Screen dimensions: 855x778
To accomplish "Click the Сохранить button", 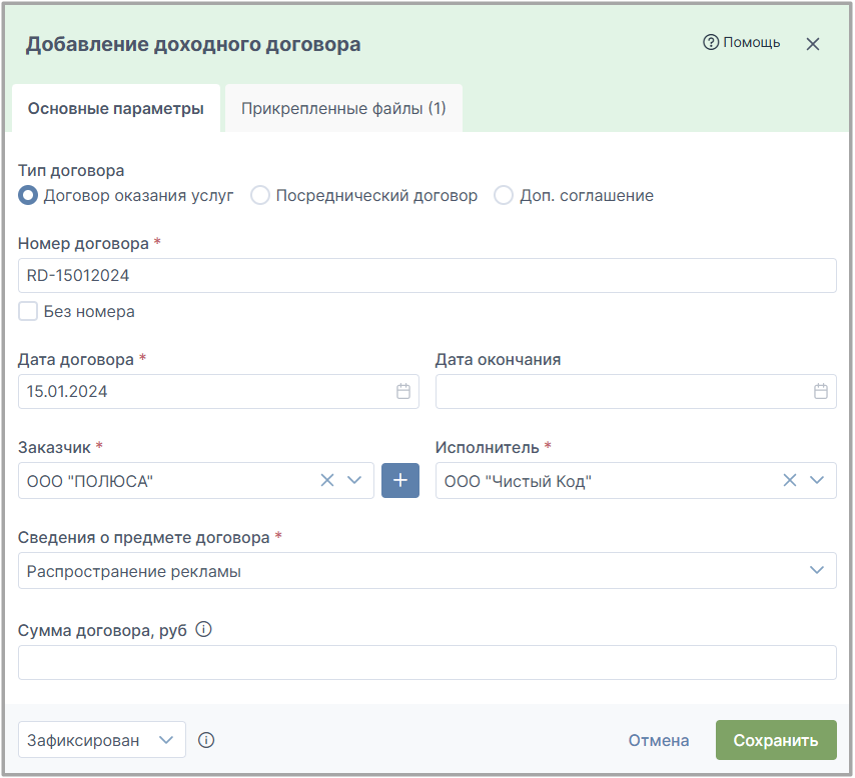I will [776, 740].
